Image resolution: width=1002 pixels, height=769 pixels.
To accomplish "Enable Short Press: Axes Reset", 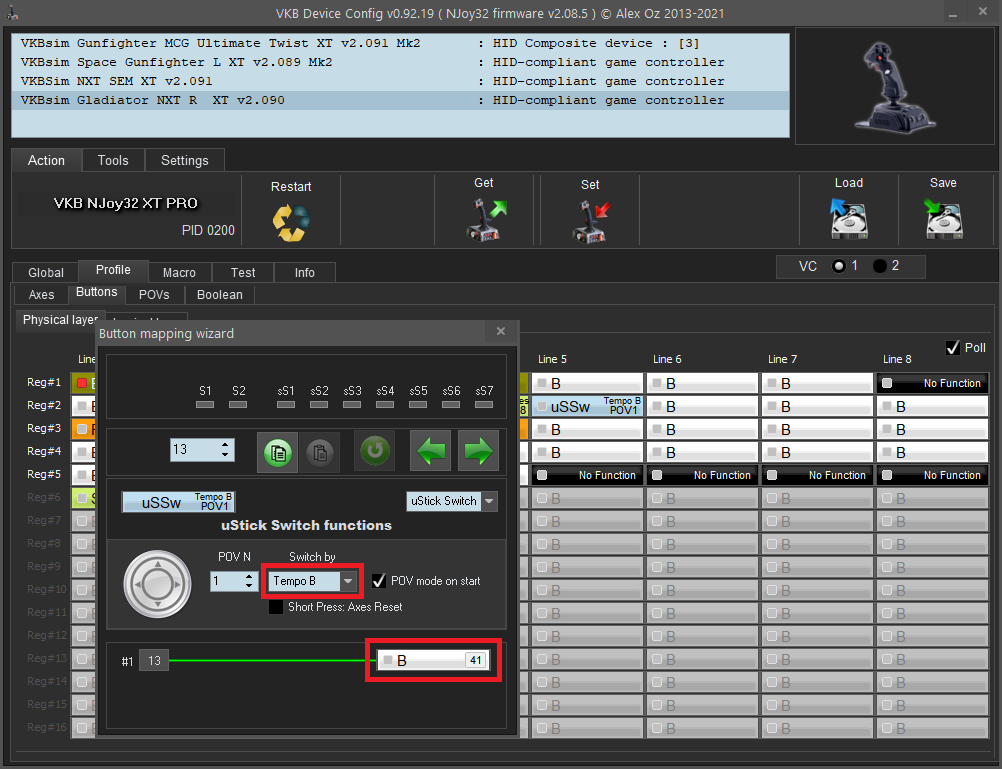I will point(276,607).
